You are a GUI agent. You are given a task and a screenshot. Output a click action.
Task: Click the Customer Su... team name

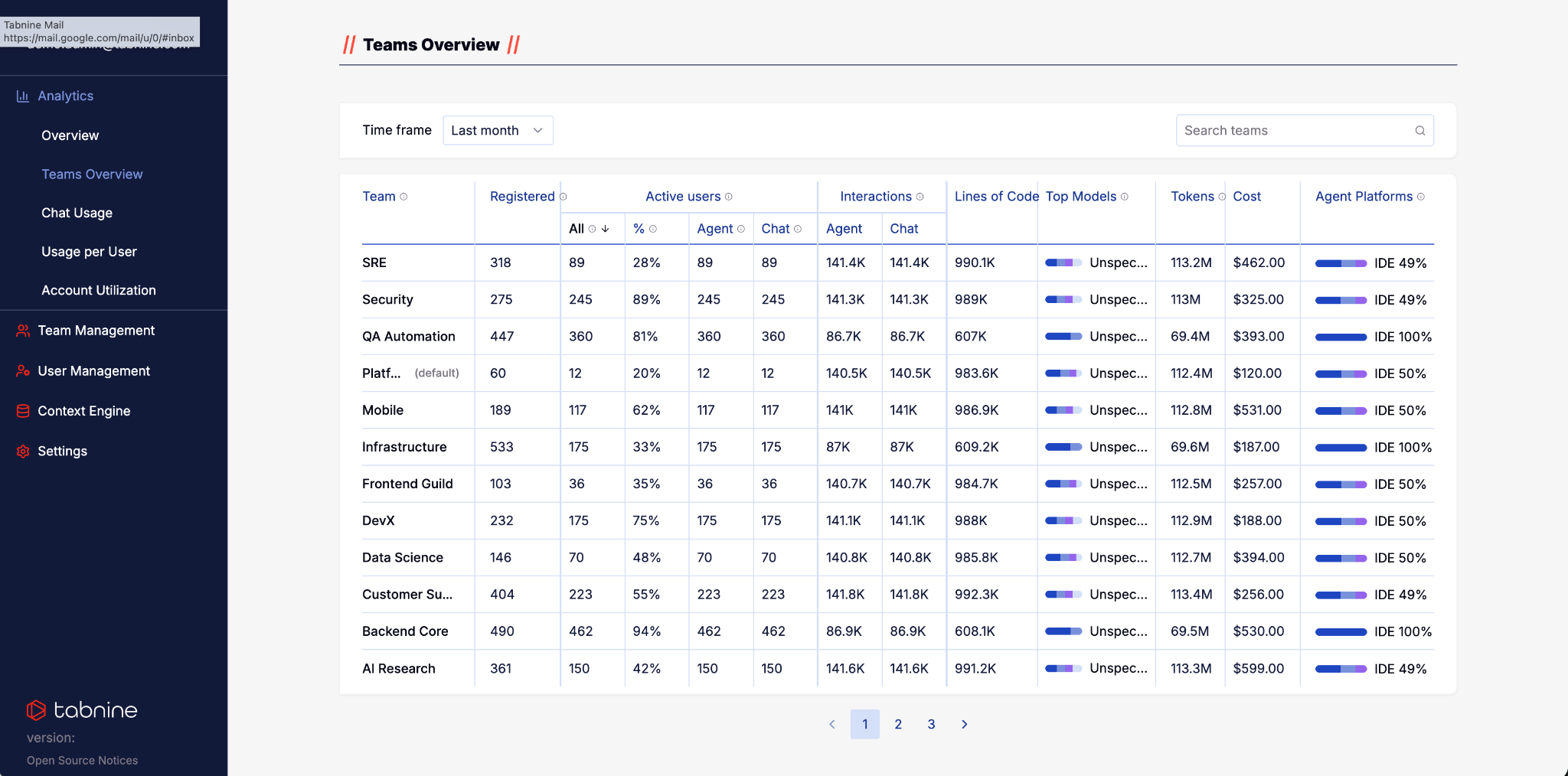(407, 595)
